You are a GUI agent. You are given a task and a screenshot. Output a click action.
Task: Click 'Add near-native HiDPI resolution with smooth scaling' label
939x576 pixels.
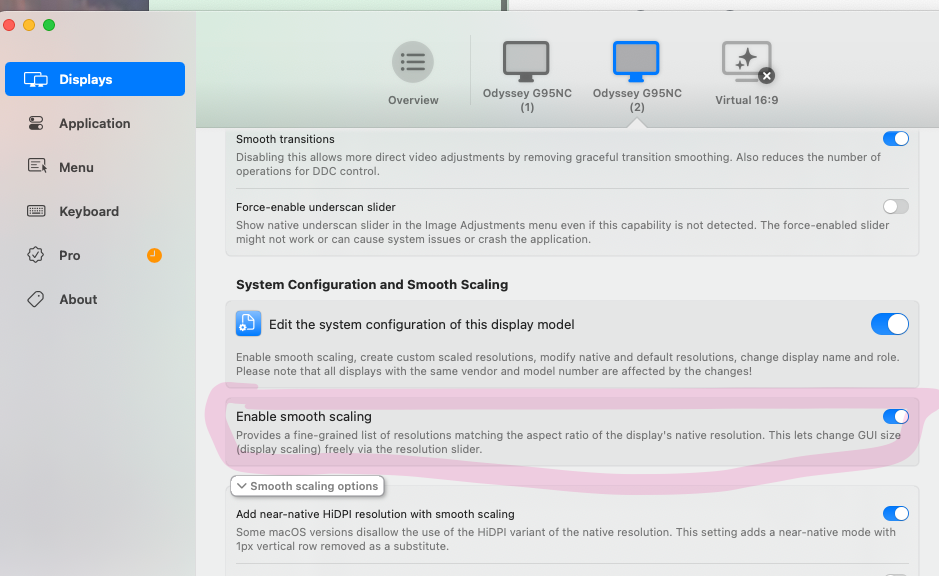[x=375, y=514]
